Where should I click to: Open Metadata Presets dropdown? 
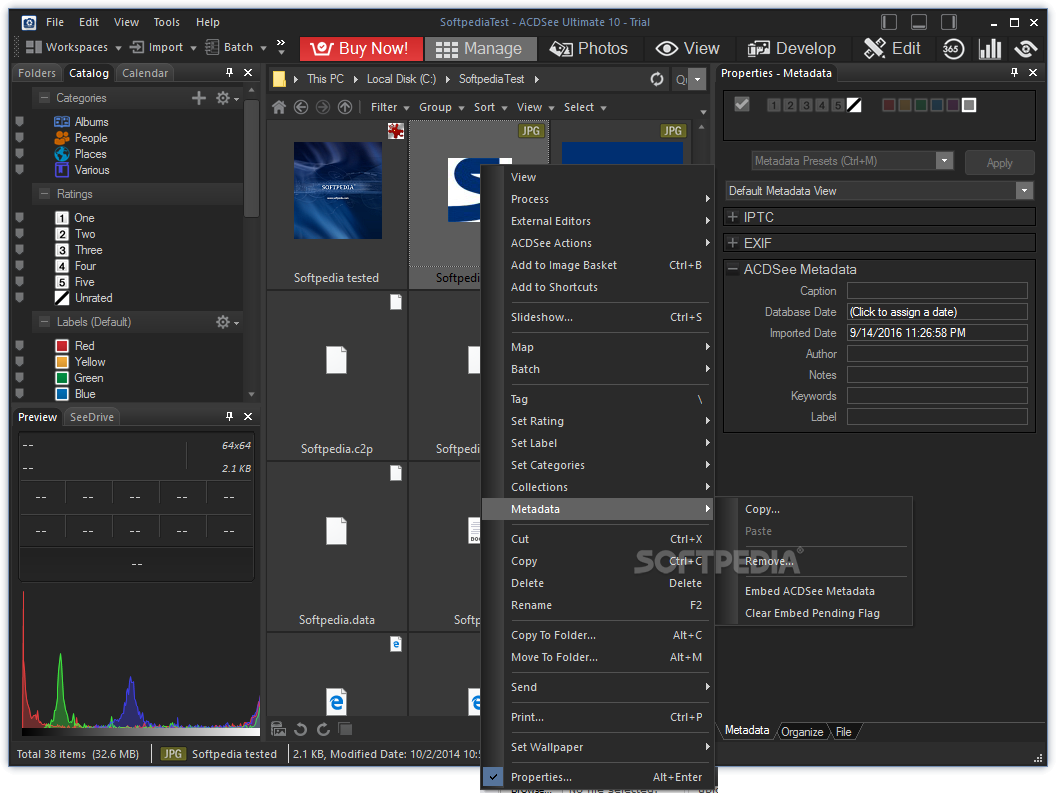944,160
